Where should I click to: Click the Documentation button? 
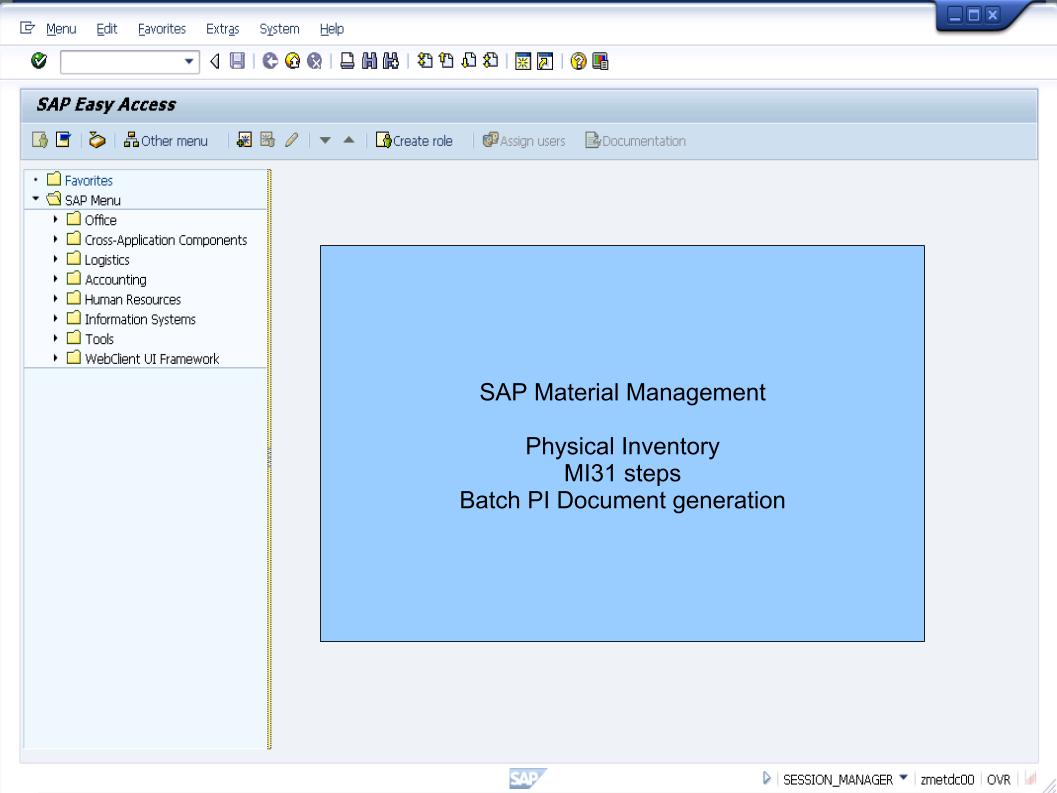point(636,140)
